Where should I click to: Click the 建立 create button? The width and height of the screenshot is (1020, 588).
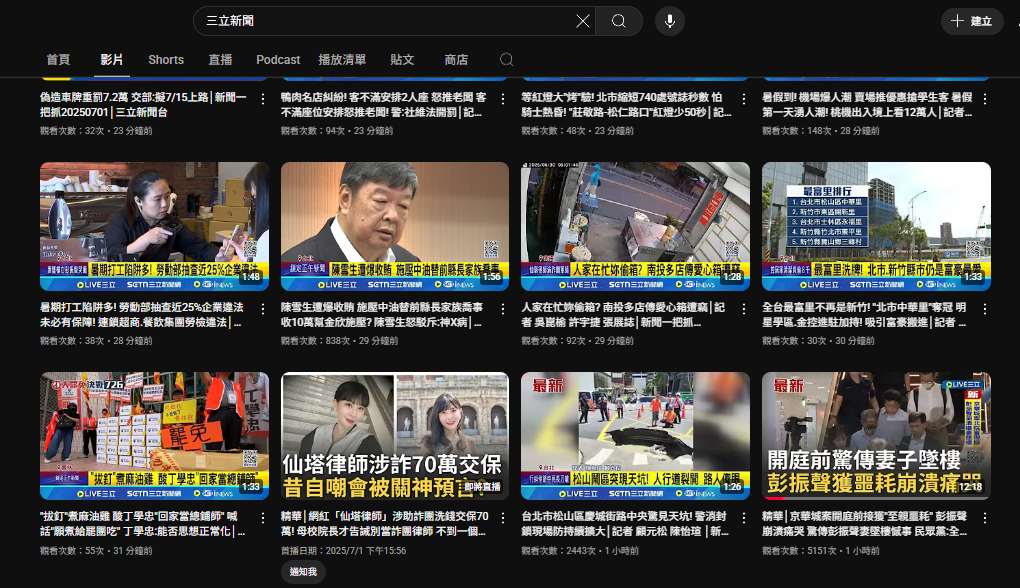[971, 21]
